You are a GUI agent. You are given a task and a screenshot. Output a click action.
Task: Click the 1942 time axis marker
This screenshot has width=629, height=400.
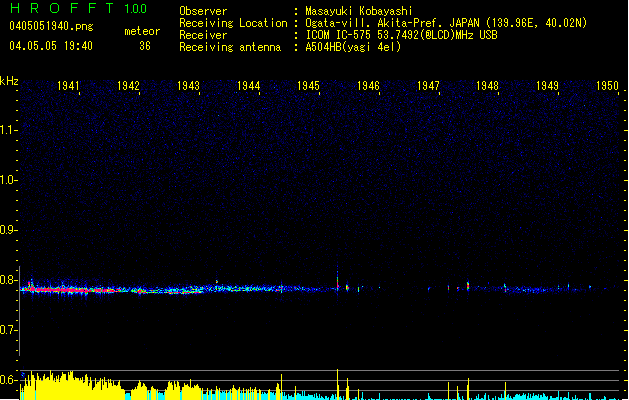pos(128,85)
